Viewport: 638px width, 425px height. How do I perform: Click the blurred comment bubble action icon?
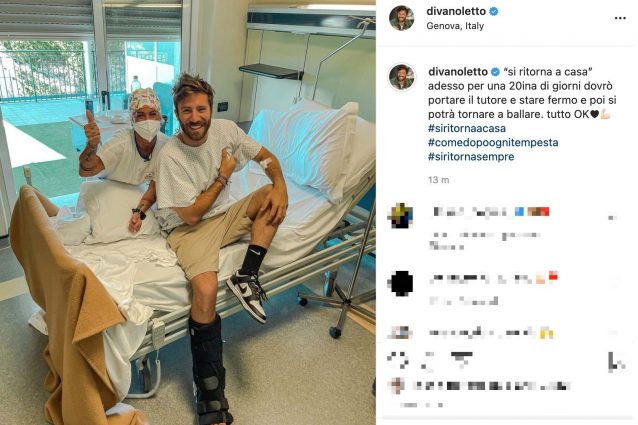coord(429,361)
